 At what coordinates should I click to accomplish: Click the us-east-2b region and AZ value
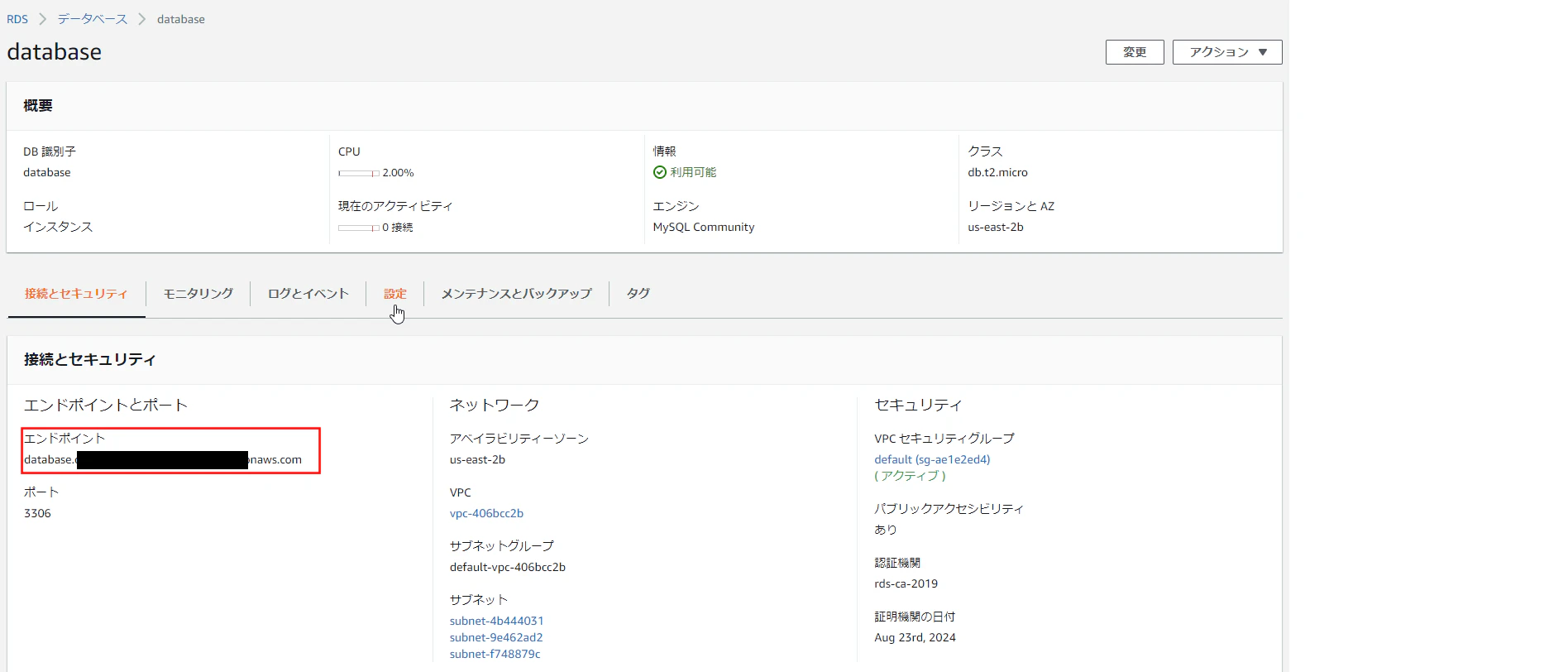[996, 227]
